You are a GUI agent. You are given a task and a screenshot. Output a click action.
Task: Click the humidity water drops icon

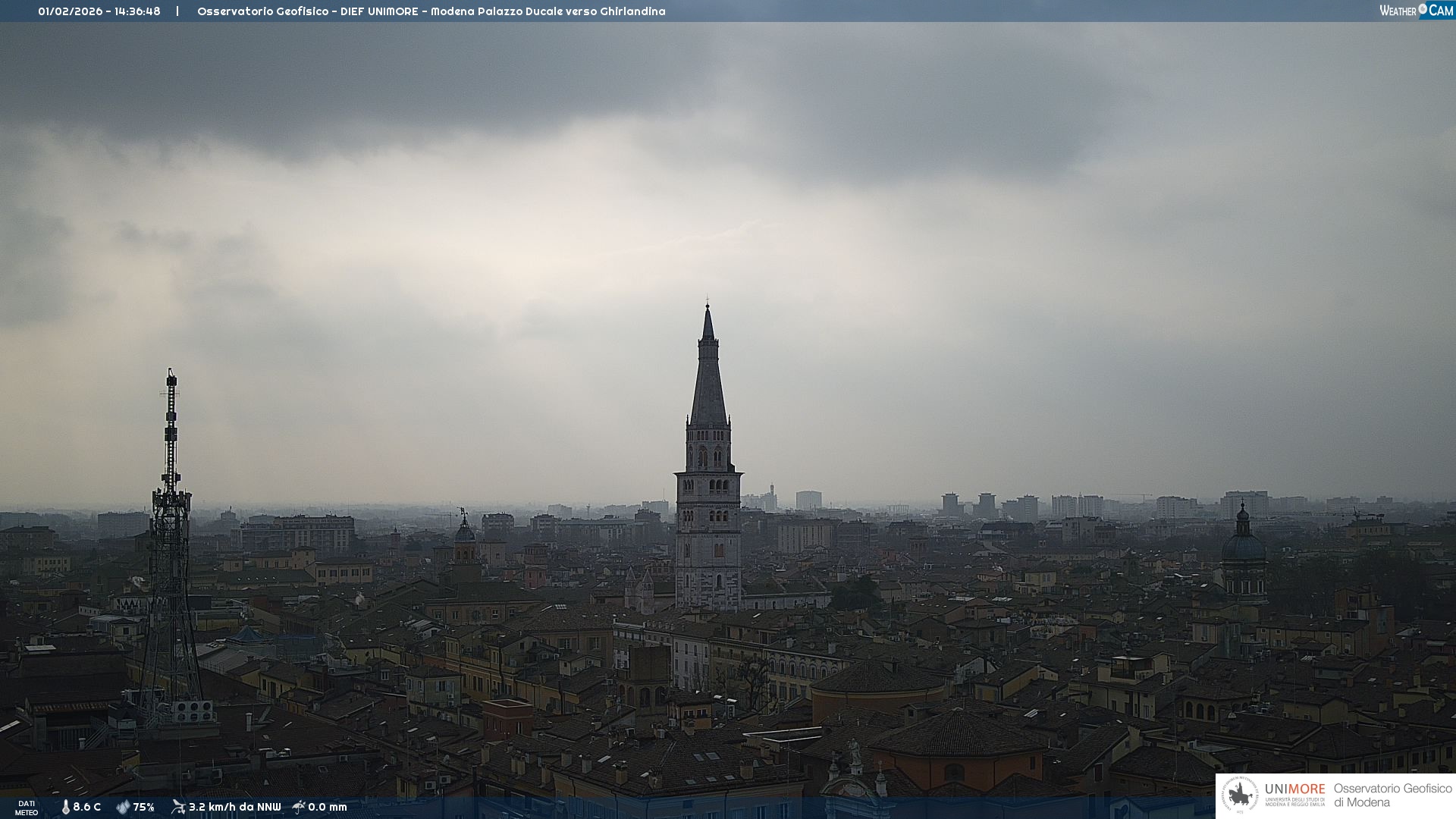point(123,807)
